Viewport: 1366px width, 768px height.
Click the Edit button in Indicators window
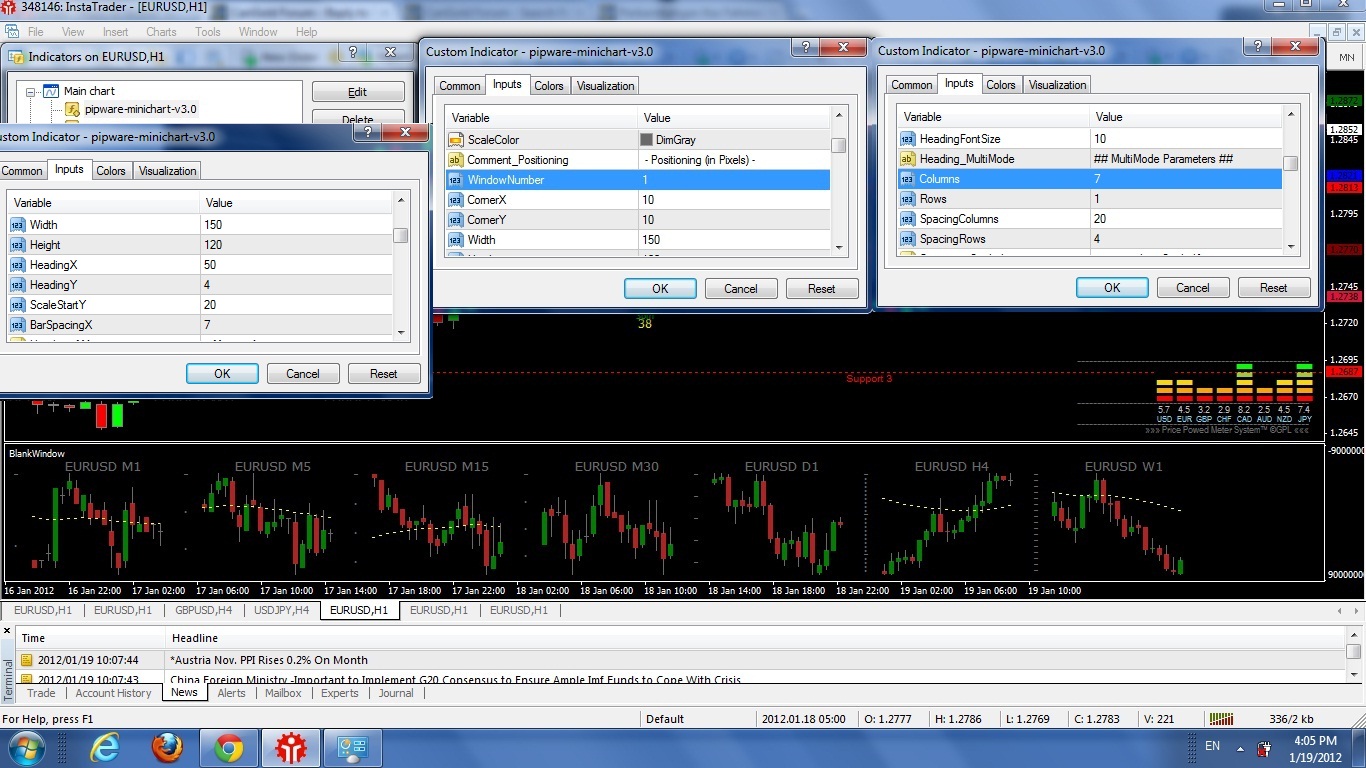tap(358, 92)
